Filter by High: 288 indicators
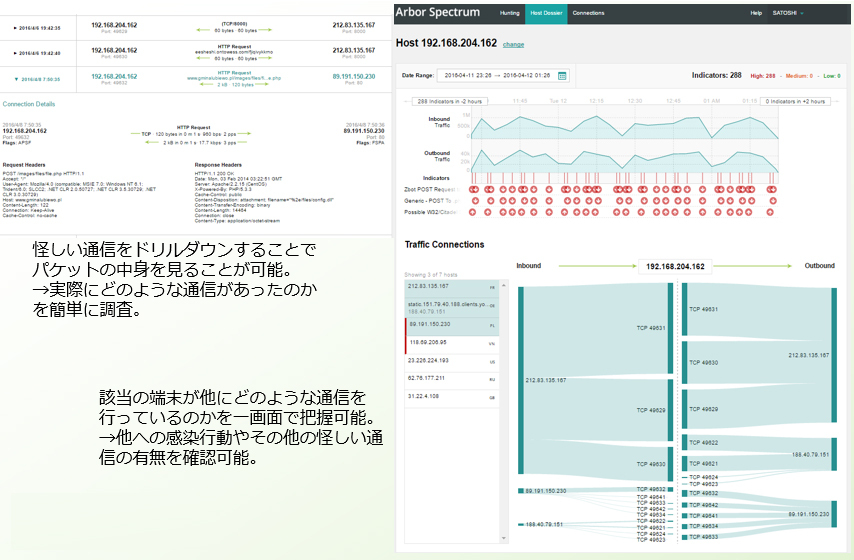 (x=762, y=76)
